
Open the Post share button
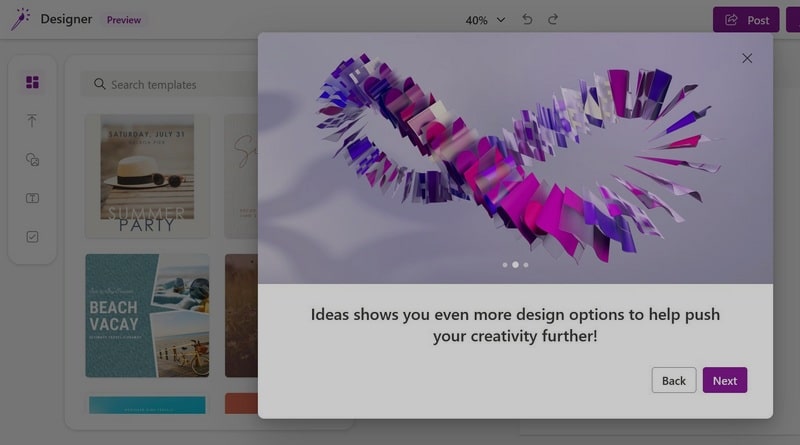746,19
